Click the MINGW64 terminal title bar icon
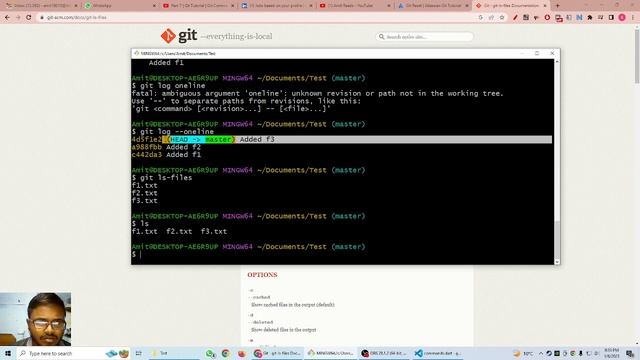The height and width of the screenshot is (360, 640). click(136, 53)
